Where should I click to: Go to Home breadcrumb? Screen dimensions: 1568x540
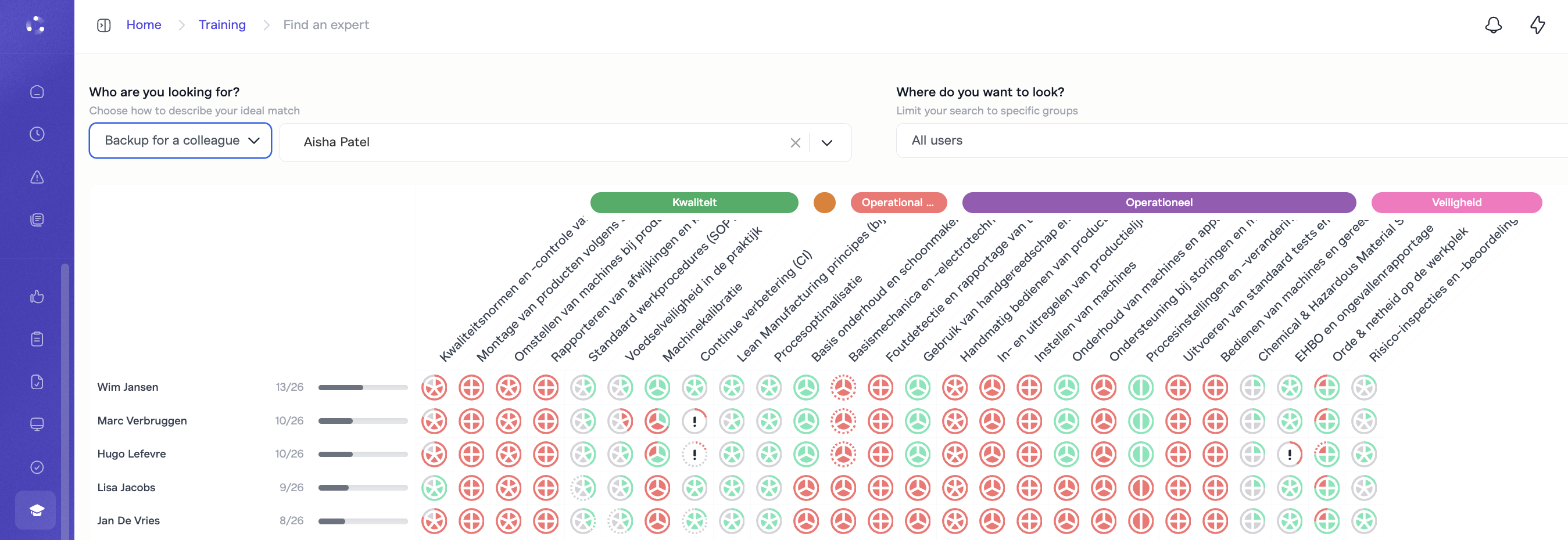(144, 25)
